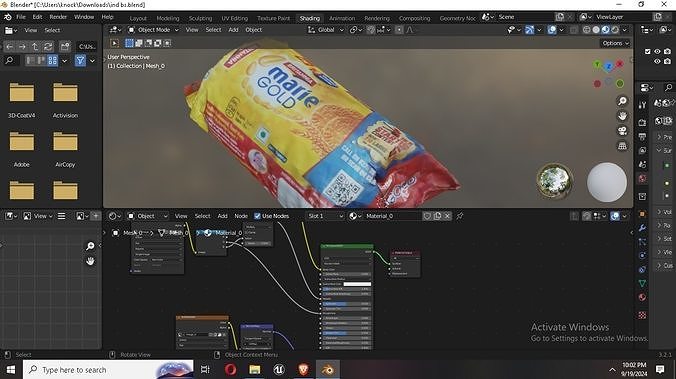Click the viewport pan hand gizmo
Screen dimensions: 676x379
coord(622,116)
